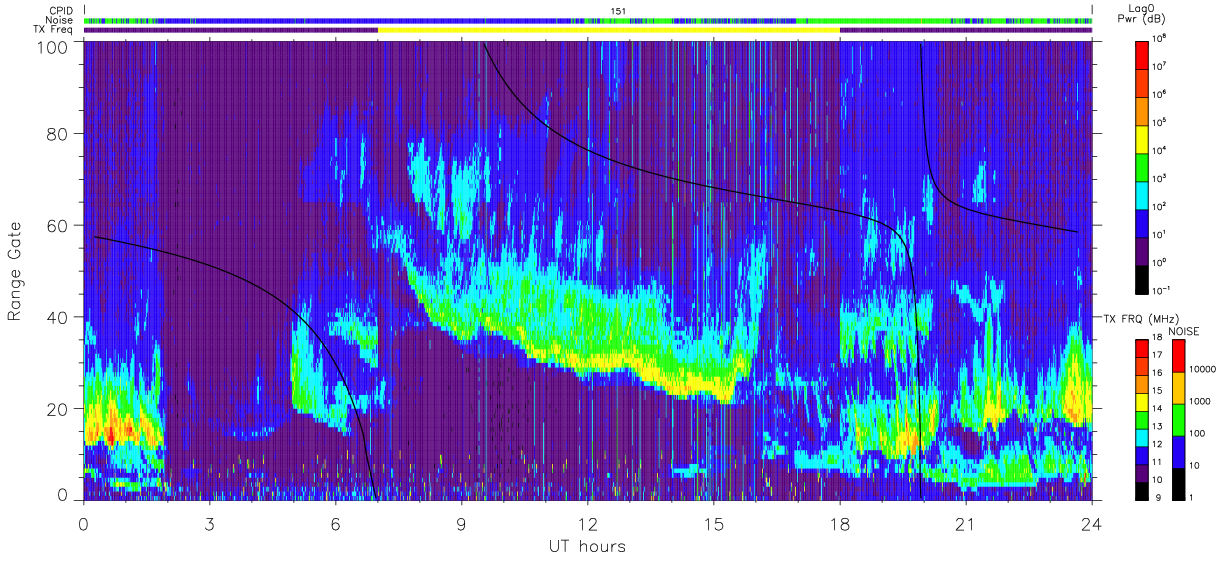Click the UT hours tick label '9'
This screenshot has width=1228, height=567.
pyautogui.click(x=461, y=523)
